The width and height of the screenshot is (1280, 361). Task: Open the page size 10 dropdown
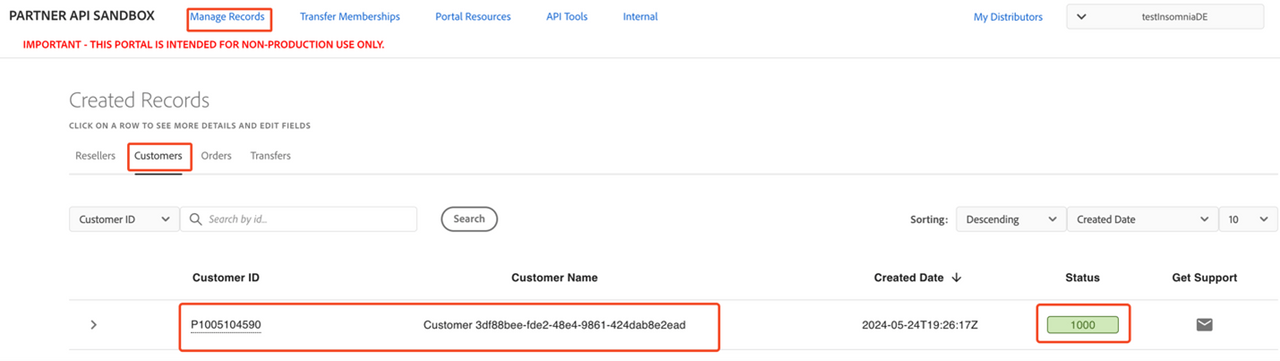(1248, 219)
